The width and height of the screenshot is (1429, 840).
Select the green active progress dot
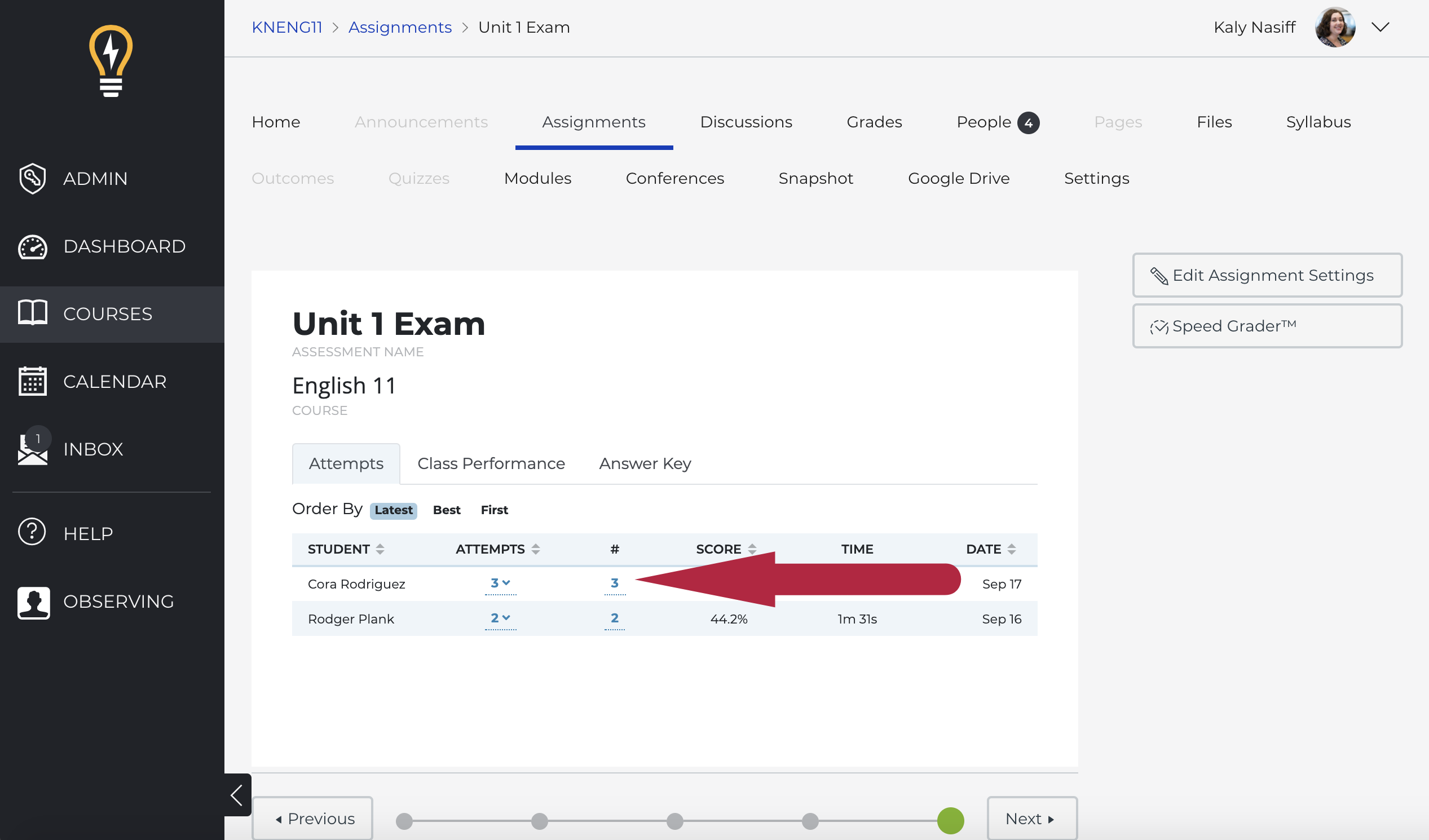tap(951, 821)
